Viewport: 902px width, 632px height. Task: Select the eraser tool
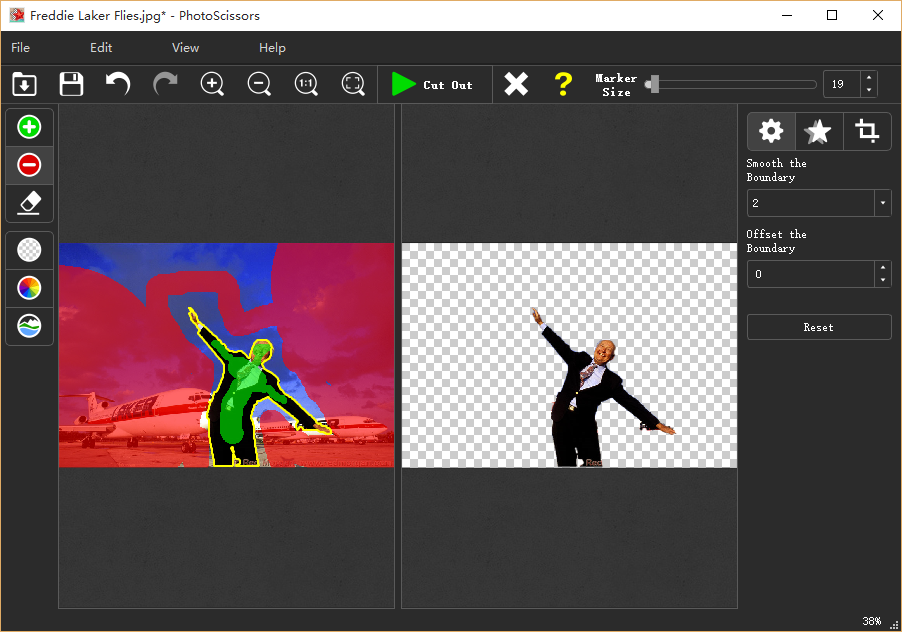(x=30, y=203)
